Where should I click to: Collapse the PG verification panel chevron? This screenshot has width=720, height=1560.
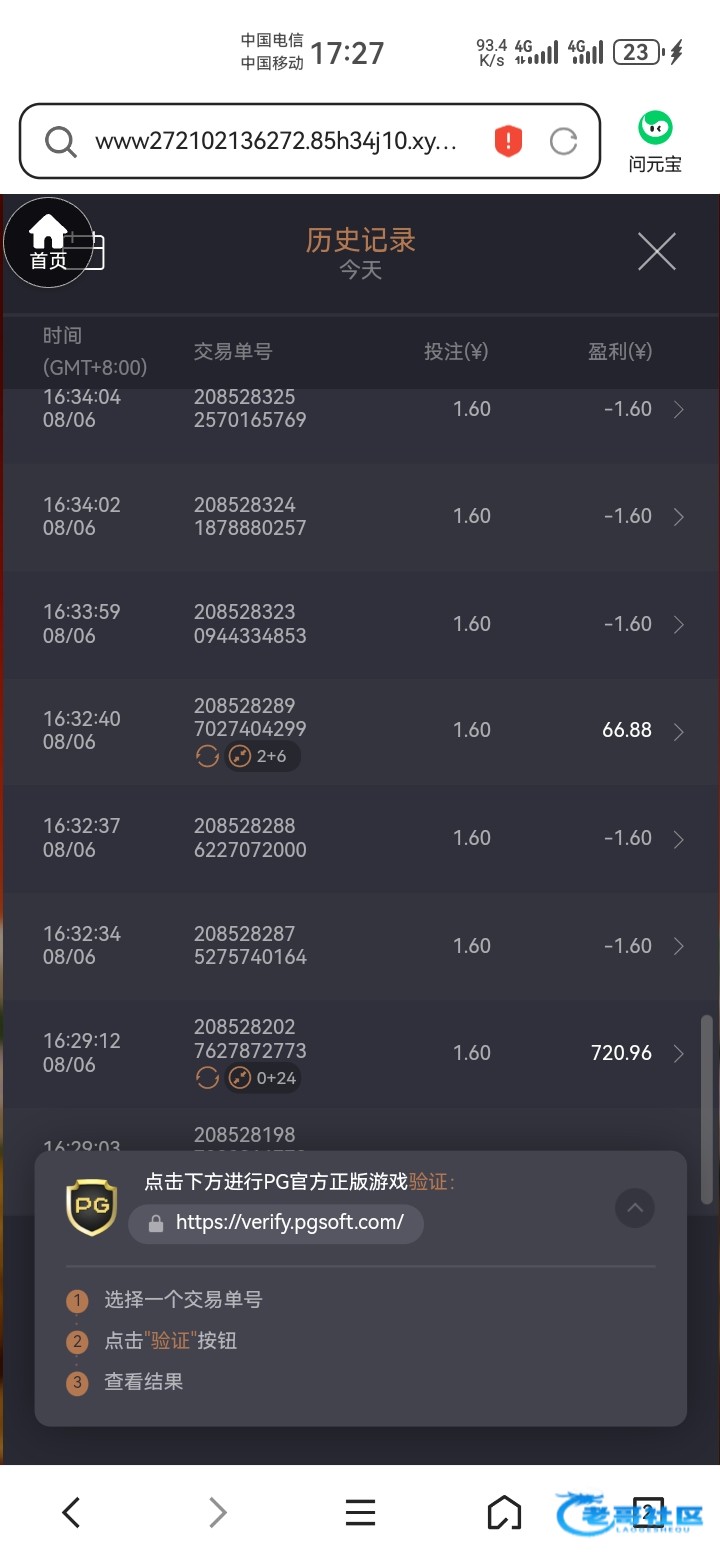(x=634, y=1207)
